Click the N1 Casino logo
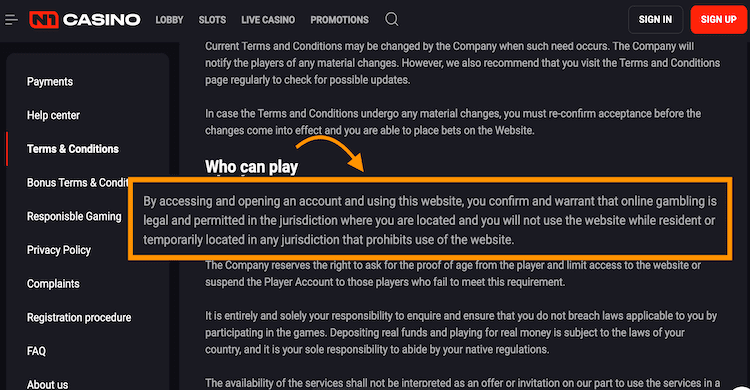Screen dimensions: 750x390 [85, 20]
